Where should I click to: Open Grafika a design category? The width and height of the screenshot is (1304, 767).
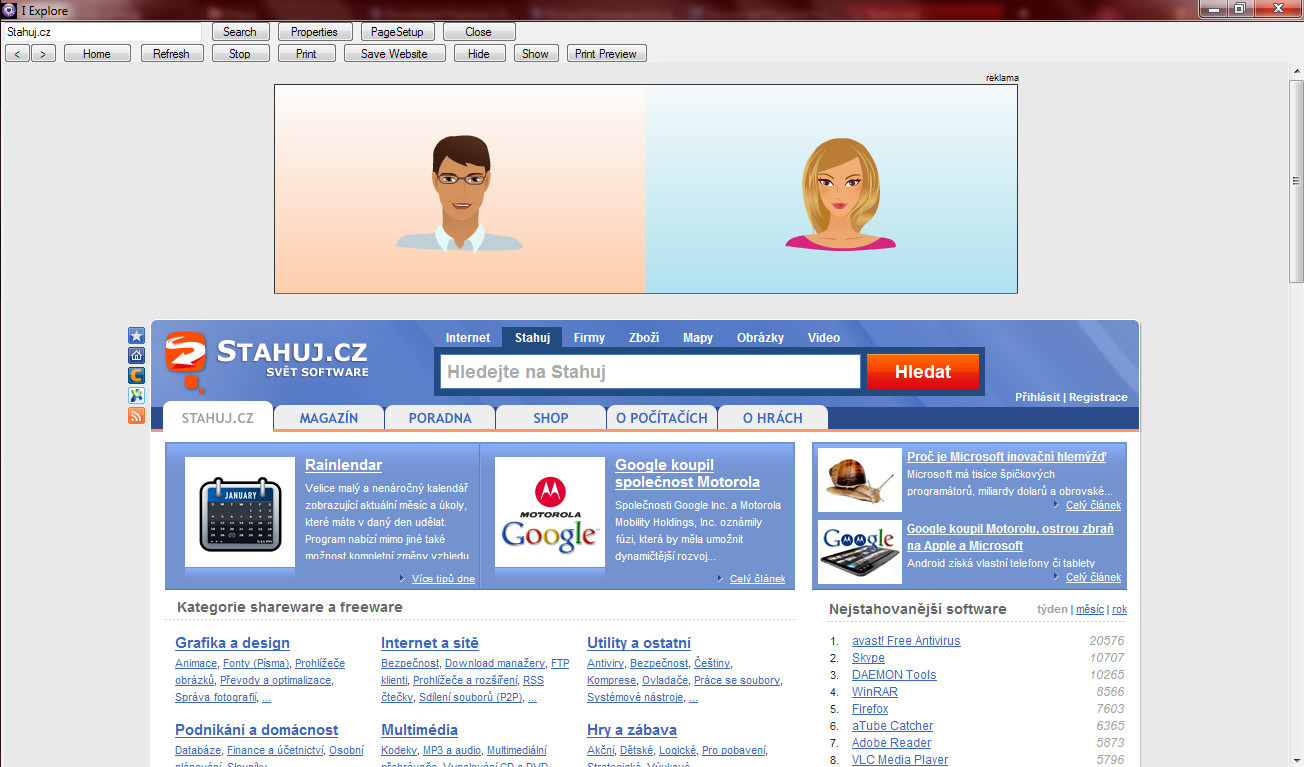232,643
